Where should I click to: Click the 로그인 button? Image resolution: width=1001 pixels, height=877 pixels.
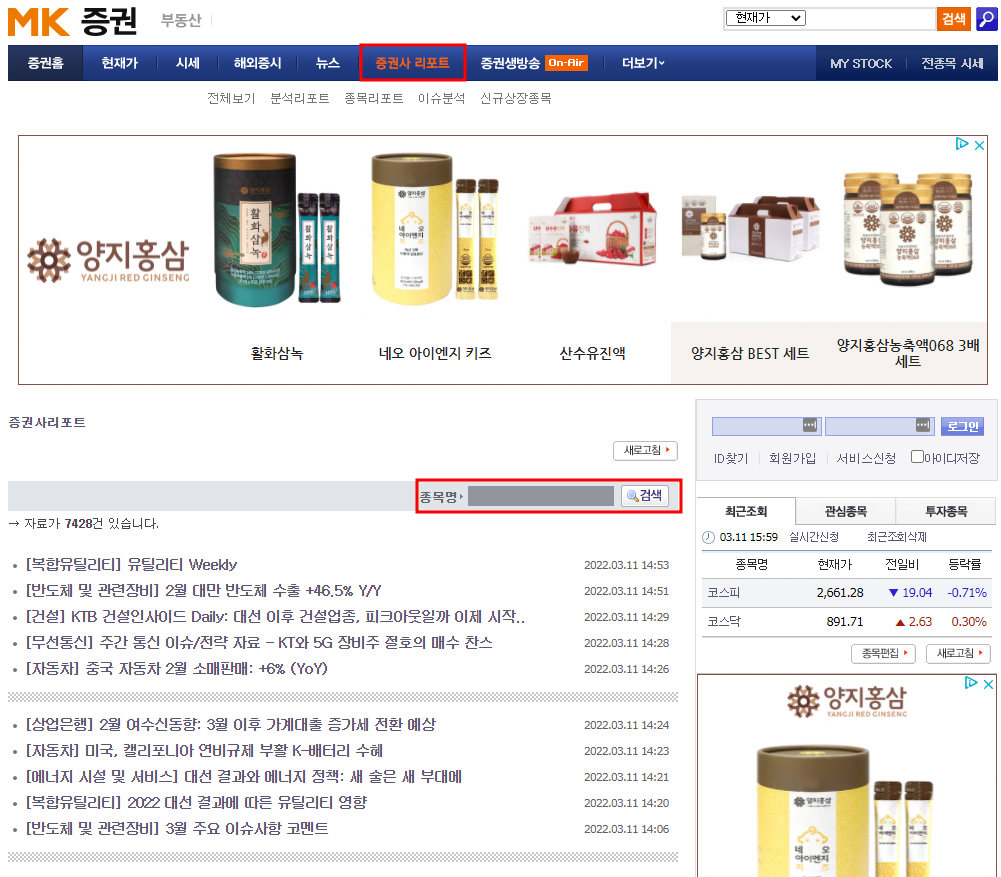(x=962, y=426)
